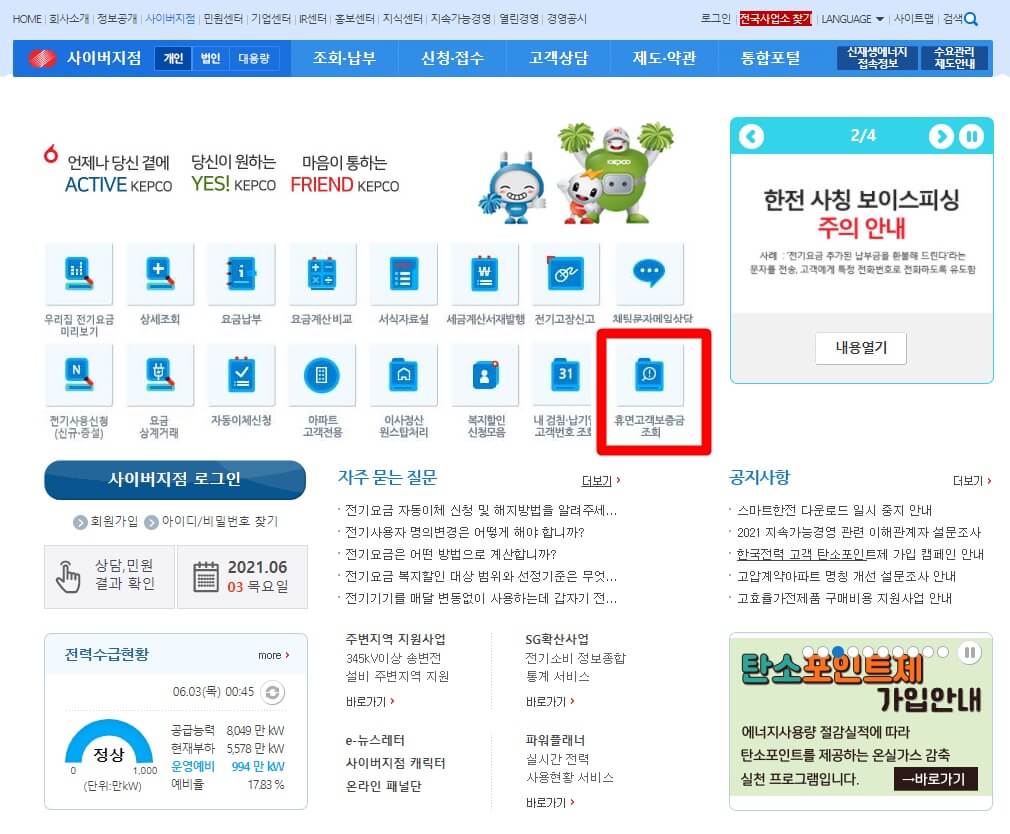Click the 수요관리 제도안내 button
The image size is (1010, 834).
pyautogui.click(x=955, y=58)
